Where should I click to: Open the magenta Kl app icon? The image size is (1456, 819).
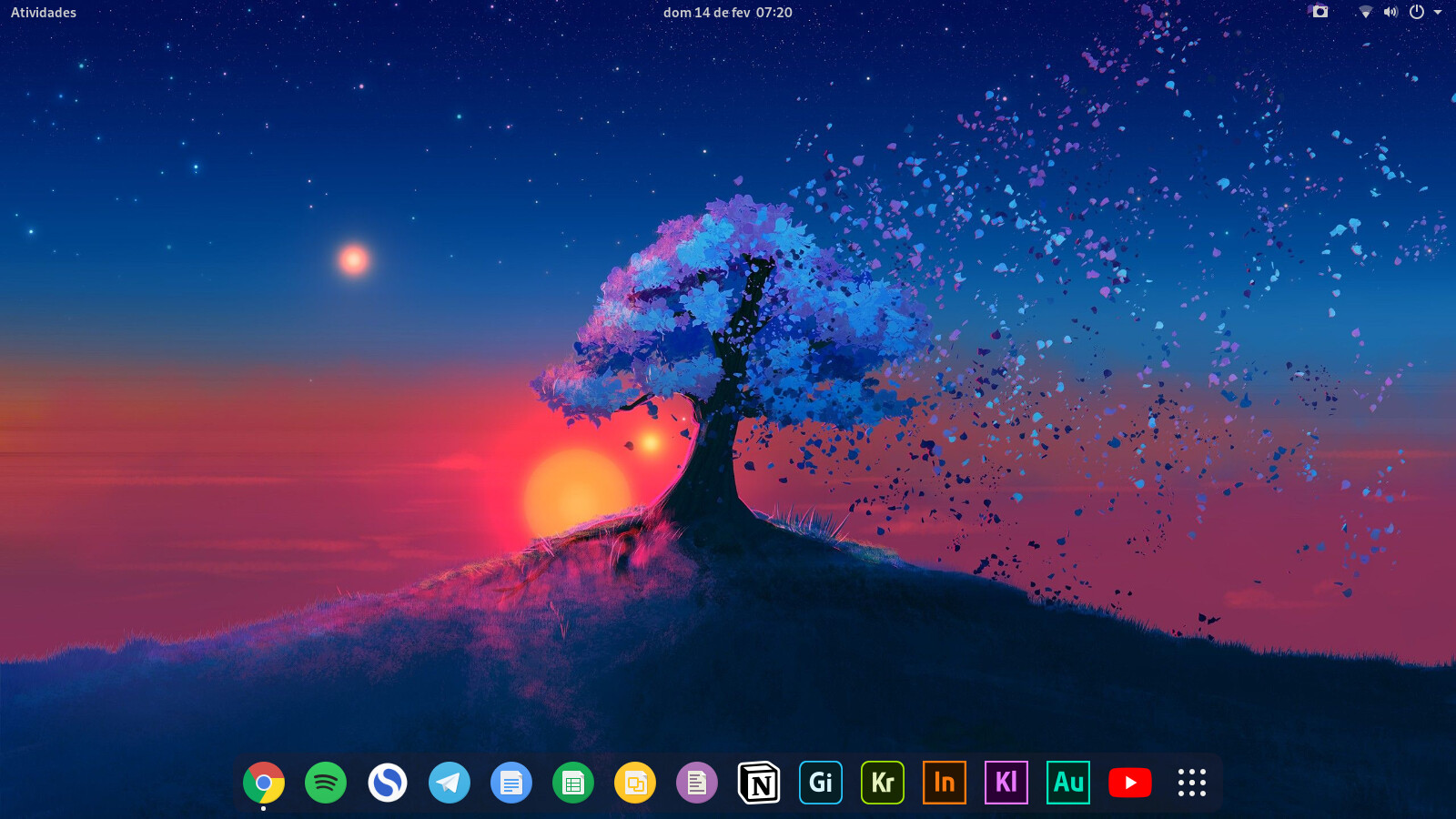coord(1006,783)
